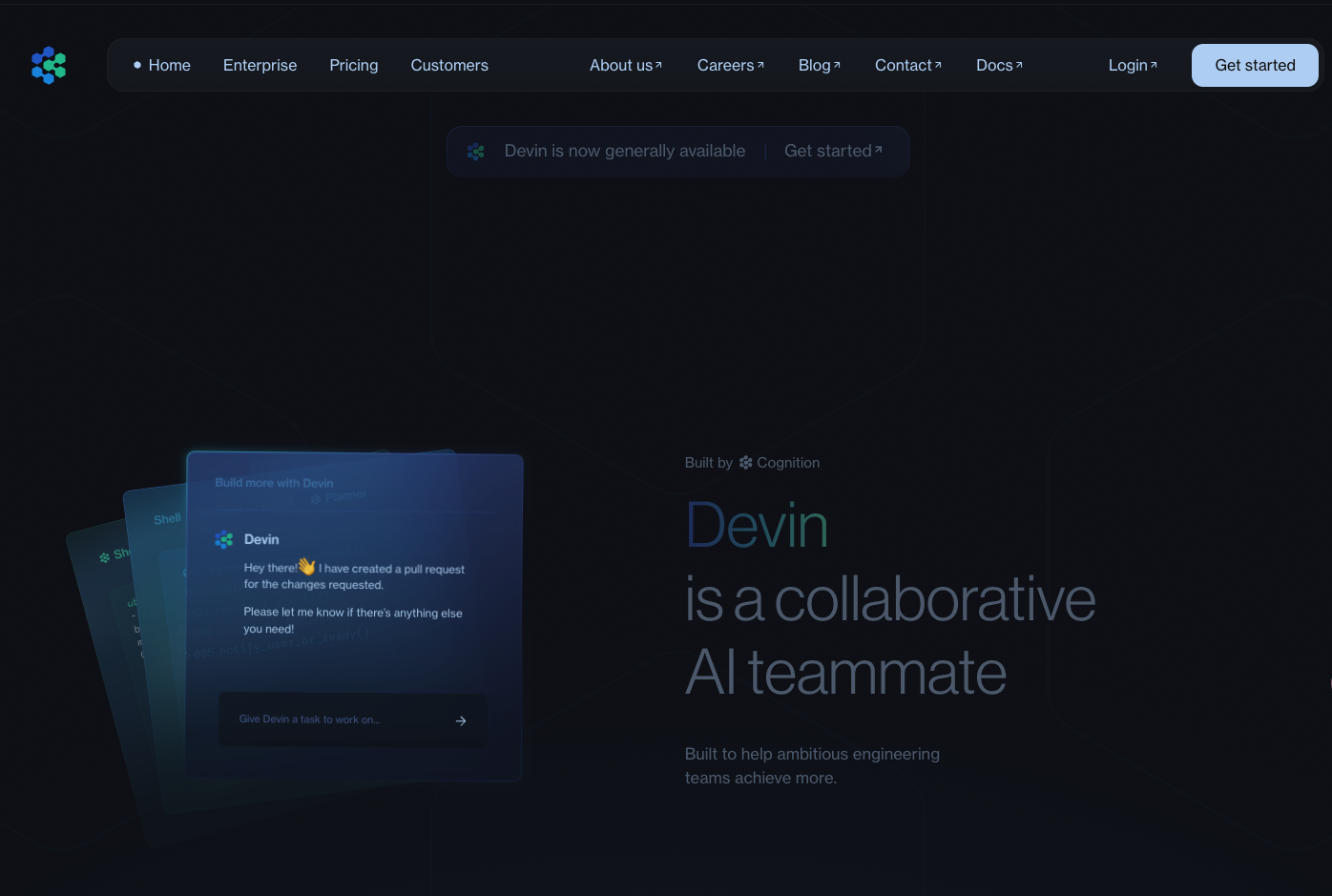Open the Blog link
1332x896 pixels.
point(820,65)
